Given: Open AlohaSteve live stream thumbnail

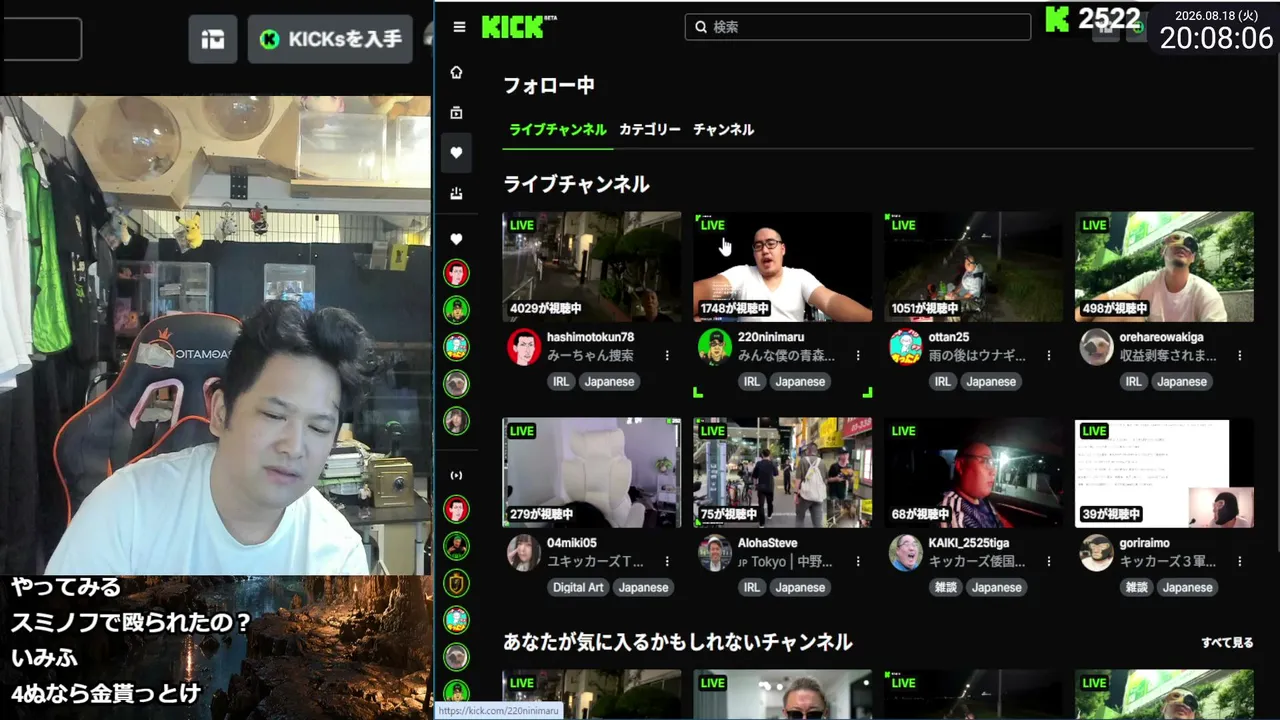Looking at the screenshot, I should 783,473.
